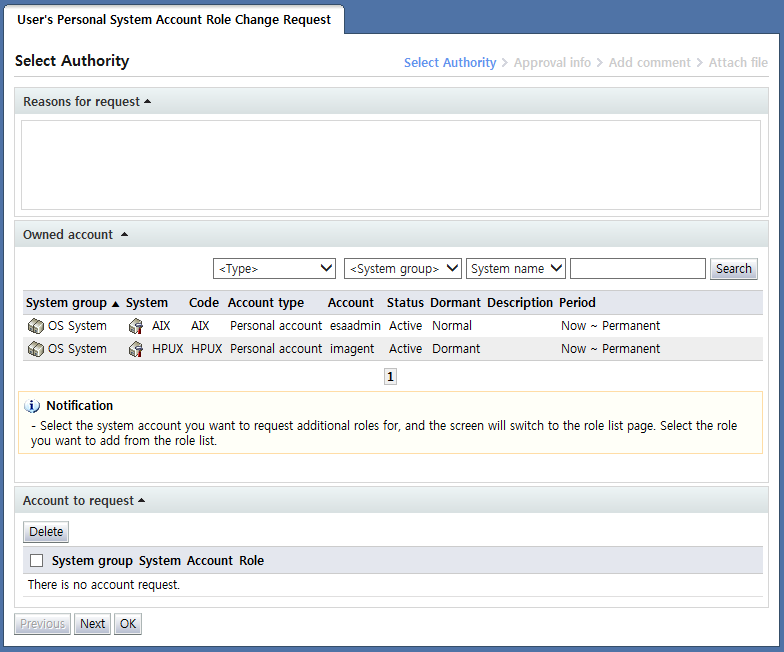
Task: Collapse the Owned account section
Action: click(124, 235)
